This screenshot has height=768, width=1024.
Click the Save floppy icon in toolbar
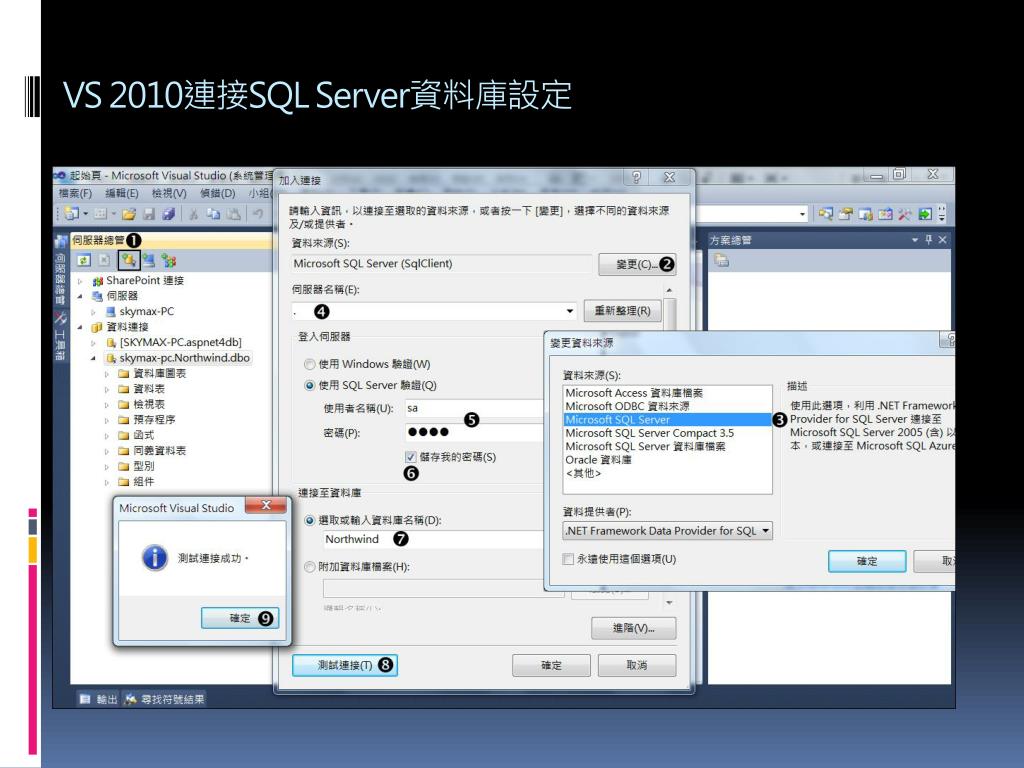150,214
